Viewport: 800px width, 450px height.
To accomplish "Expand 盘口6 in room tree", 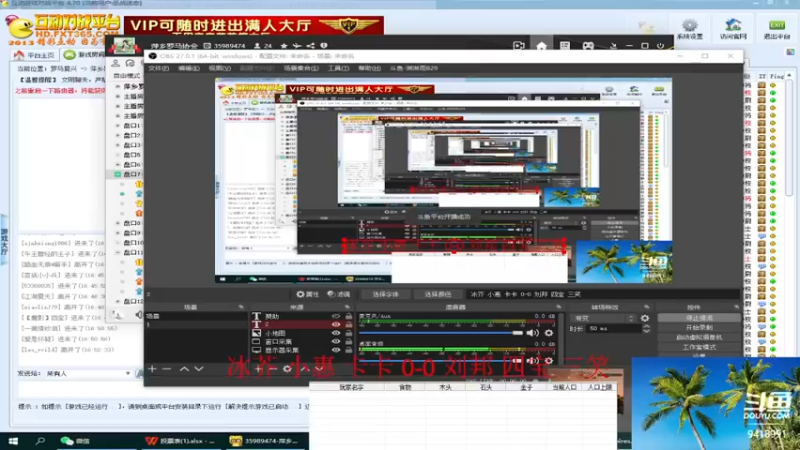I will 118,164.
